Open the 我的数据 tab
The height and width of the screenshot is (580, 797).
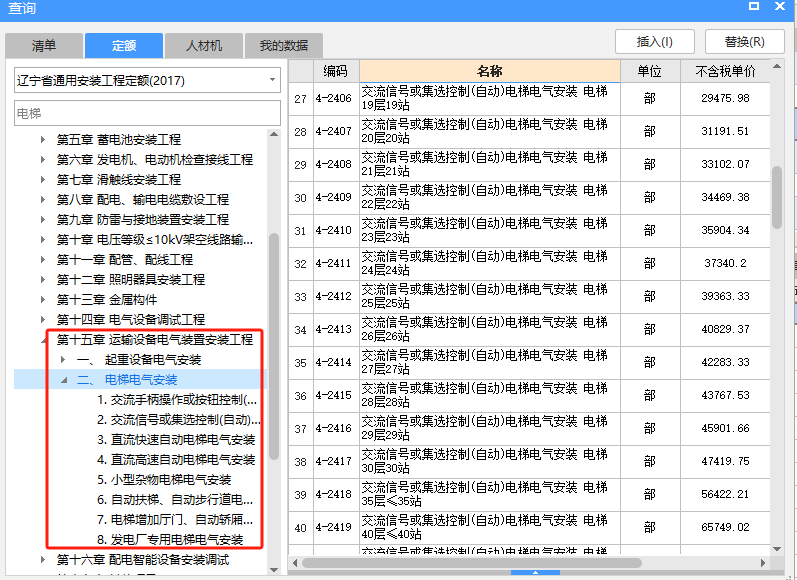[x=284, y=46]
